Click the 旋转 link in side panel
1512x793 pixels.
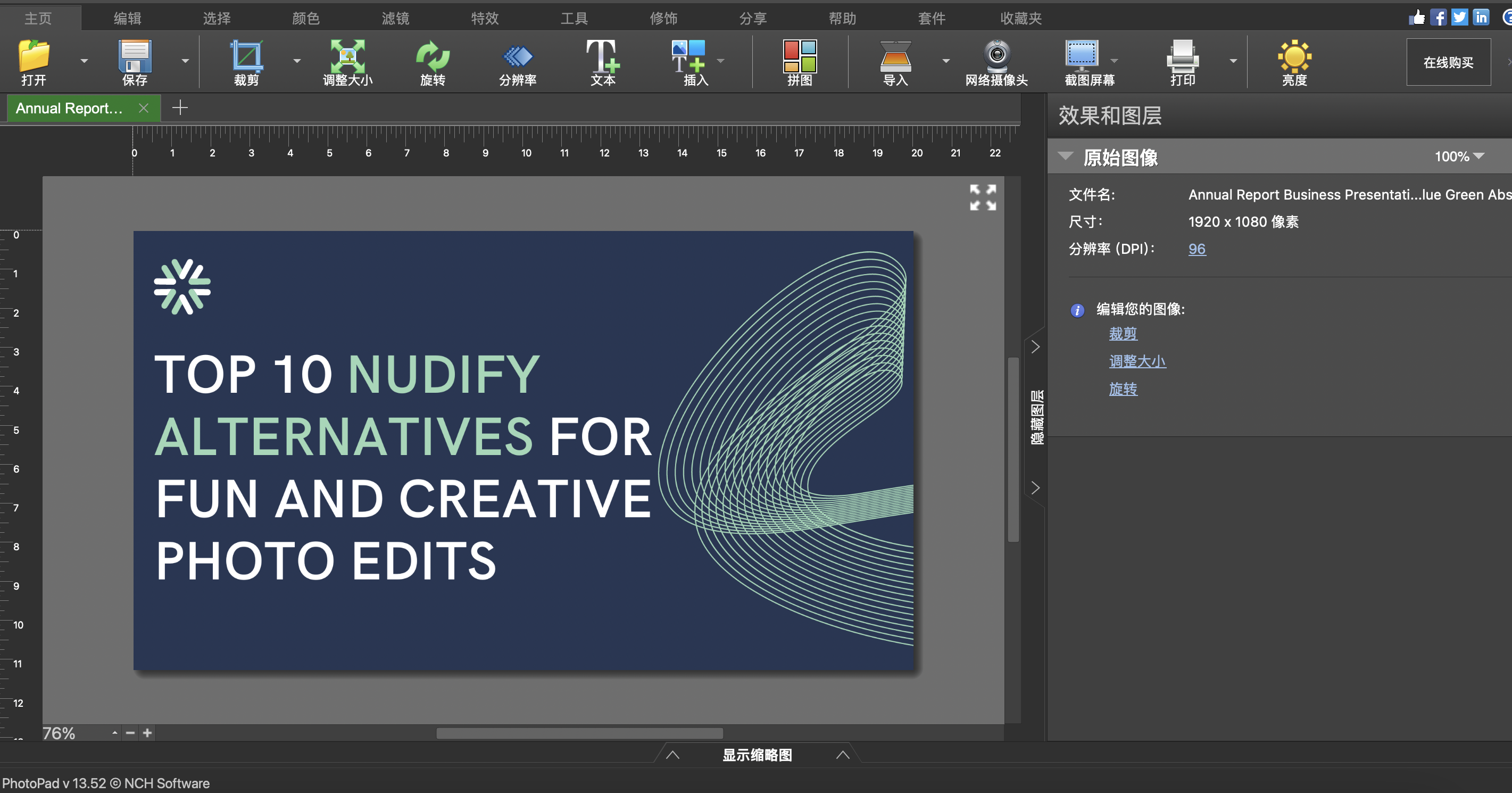pos(1123,389)
